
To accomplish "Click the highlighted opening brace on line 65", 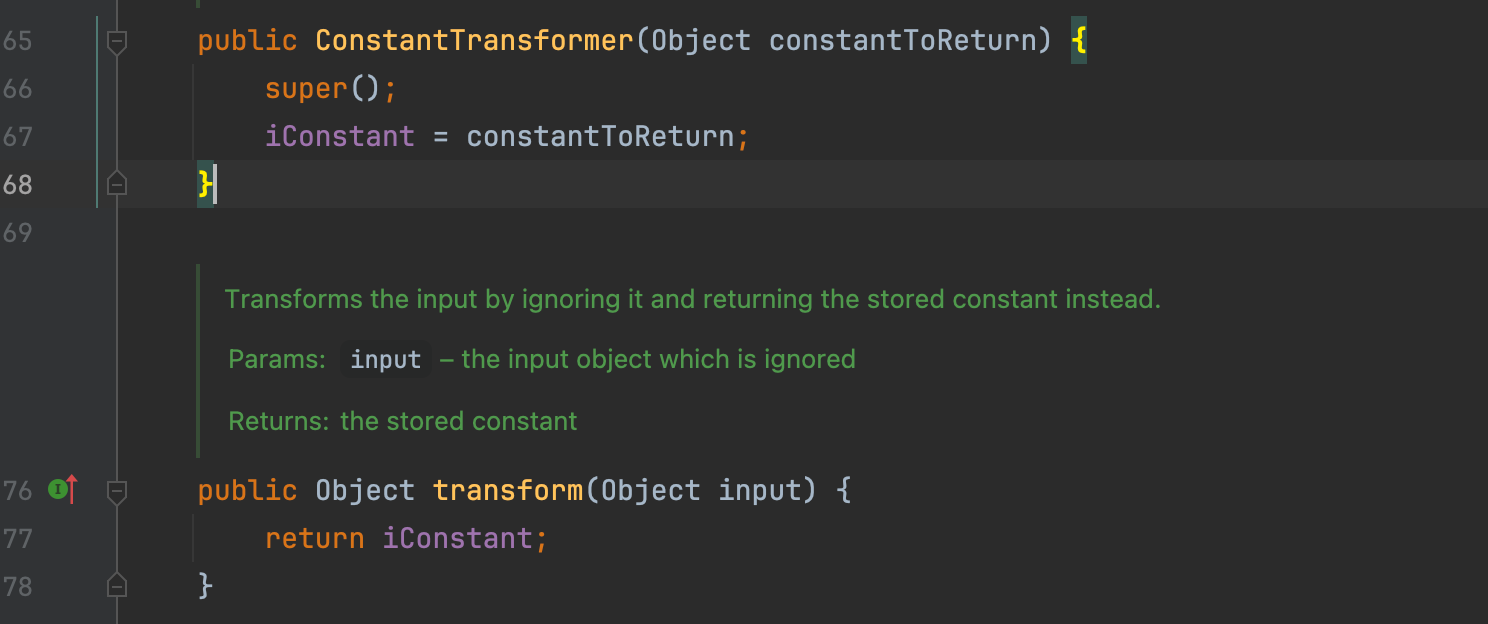I will coord(1078,41).
